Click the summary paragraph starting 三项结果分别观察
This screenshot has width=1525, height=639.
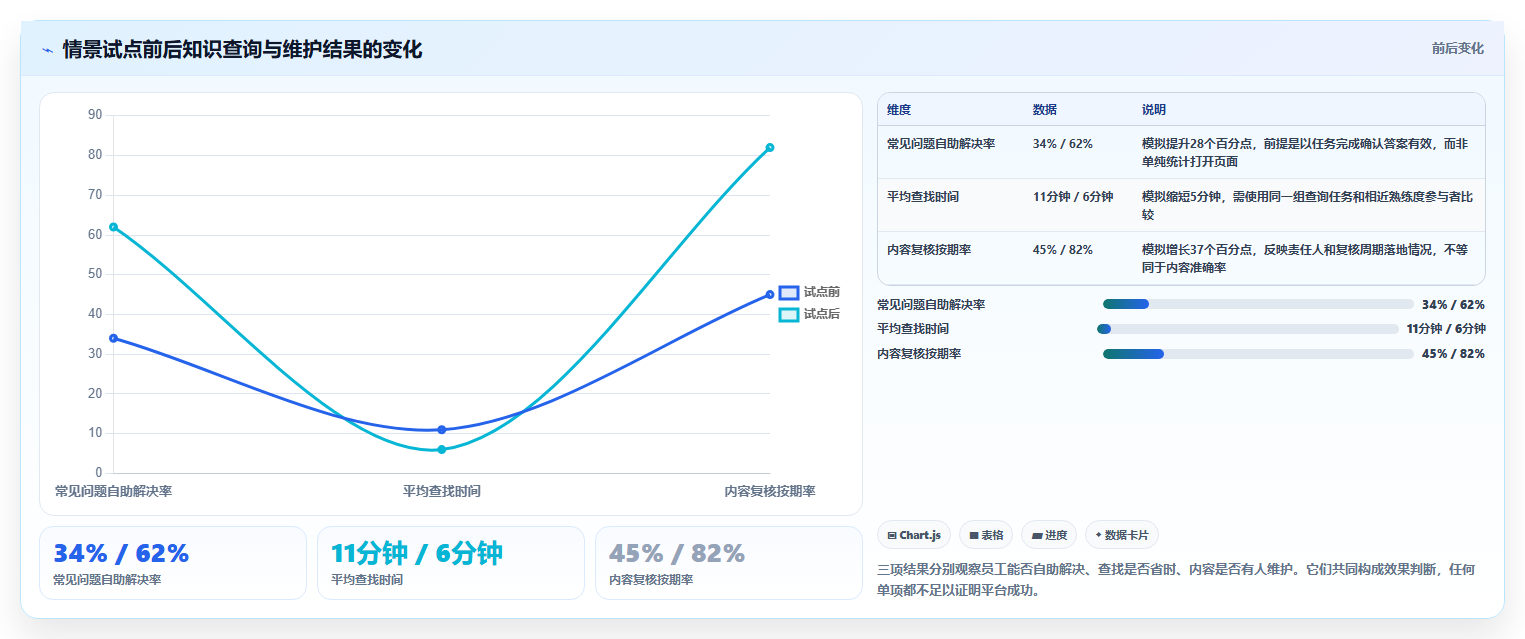1175,579
